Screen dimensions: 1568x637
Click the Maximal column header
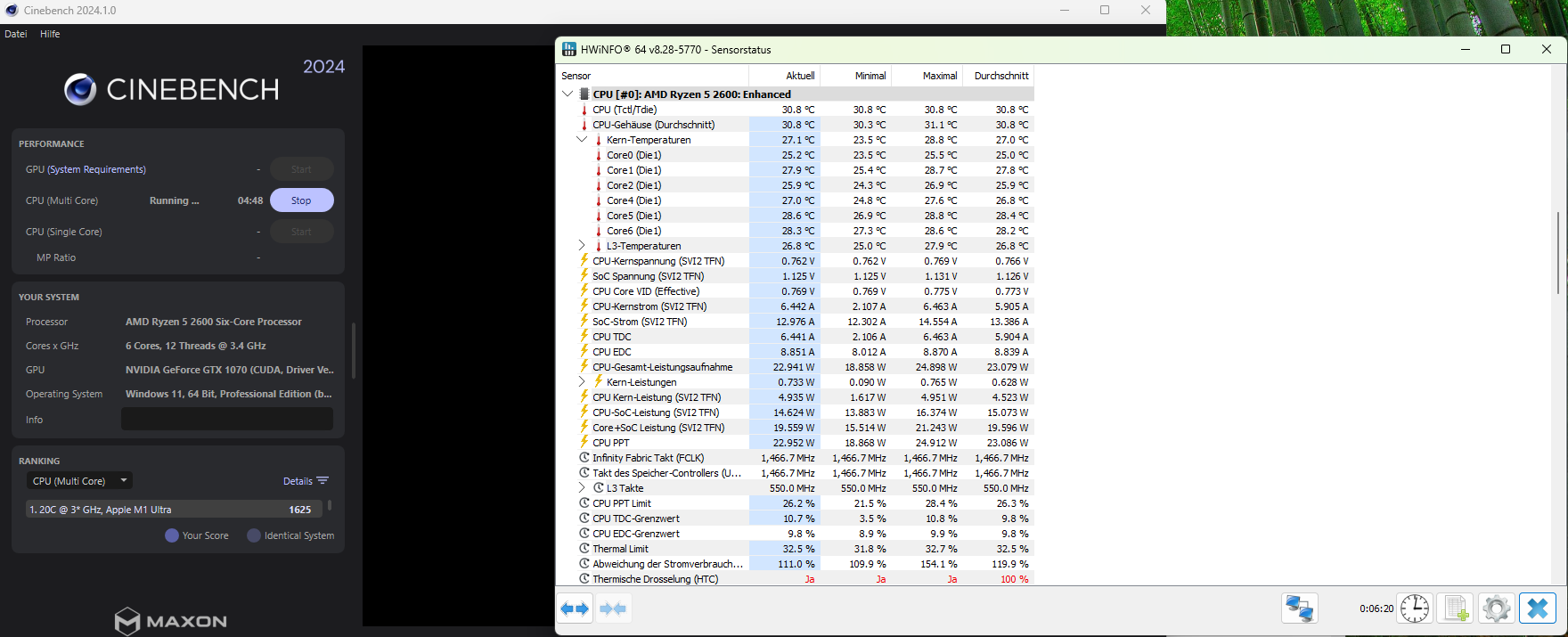pyautogui.click(x=927, y=76)
